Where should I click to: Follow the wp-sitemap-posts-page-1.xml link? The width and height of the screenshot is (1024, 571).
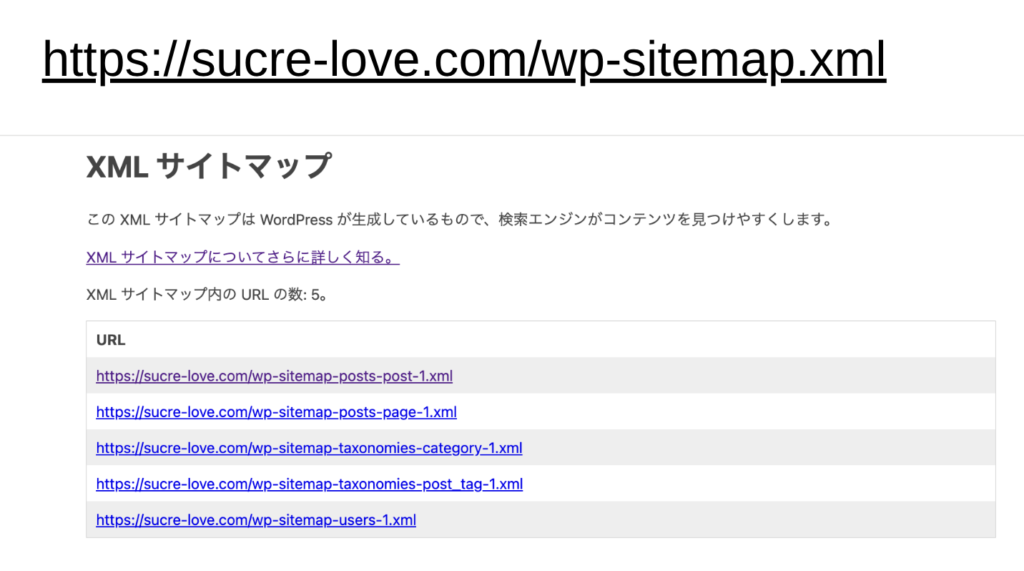[276, 412]
